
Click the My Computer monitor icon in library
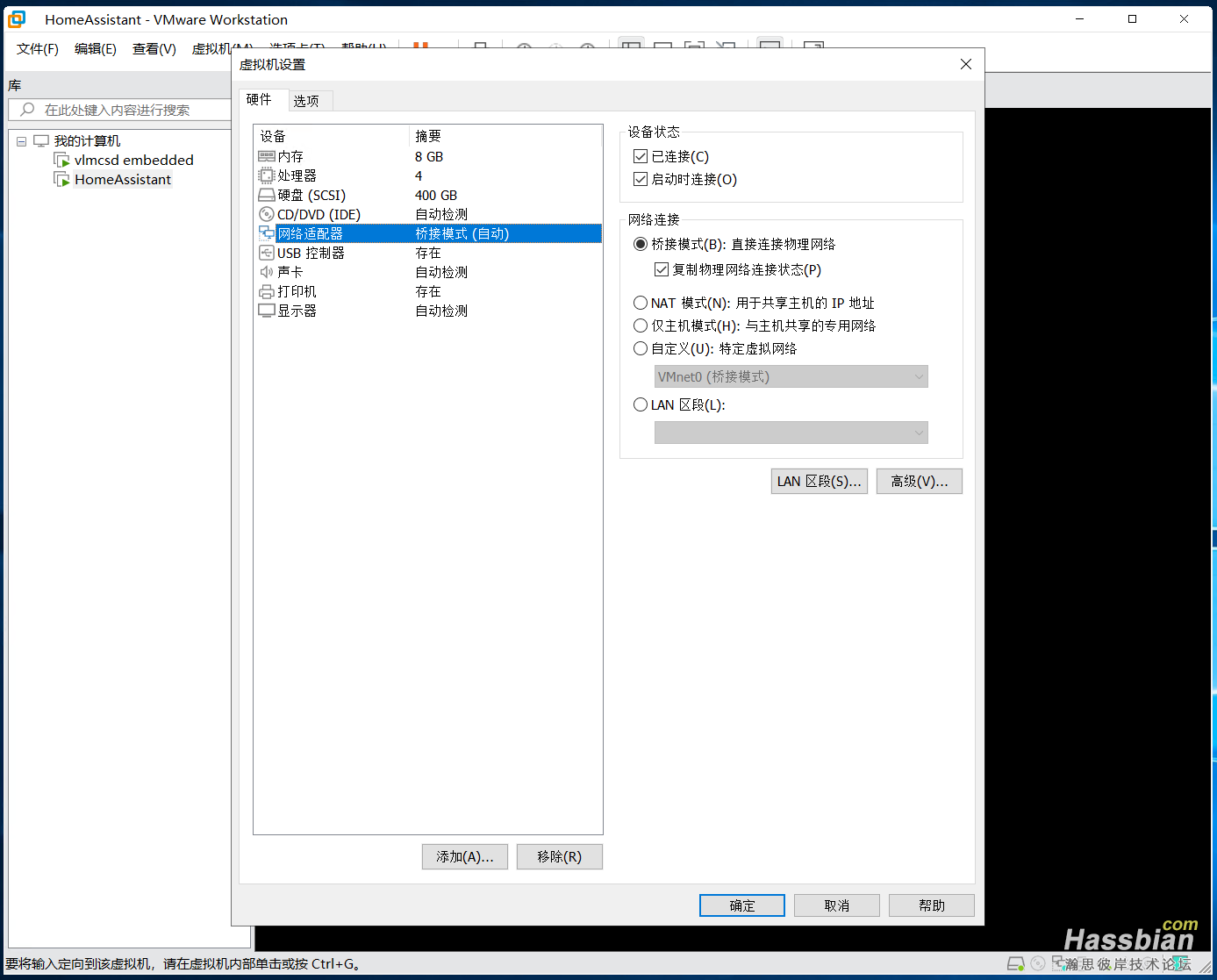point(41,140)
